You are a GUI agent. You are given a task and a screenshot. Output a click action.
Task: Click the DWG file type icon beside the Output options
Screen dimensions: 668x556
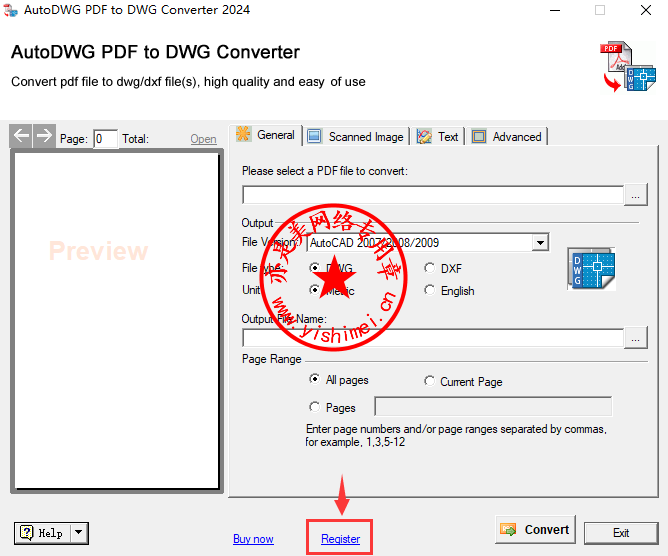[x=591, y=269]
